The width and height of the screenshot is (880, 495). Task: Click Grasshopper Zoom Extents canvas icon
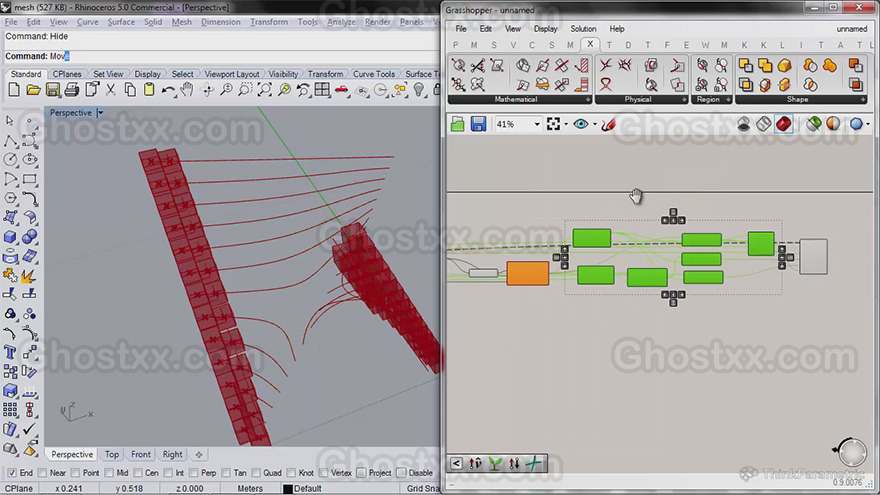point(553,124)
